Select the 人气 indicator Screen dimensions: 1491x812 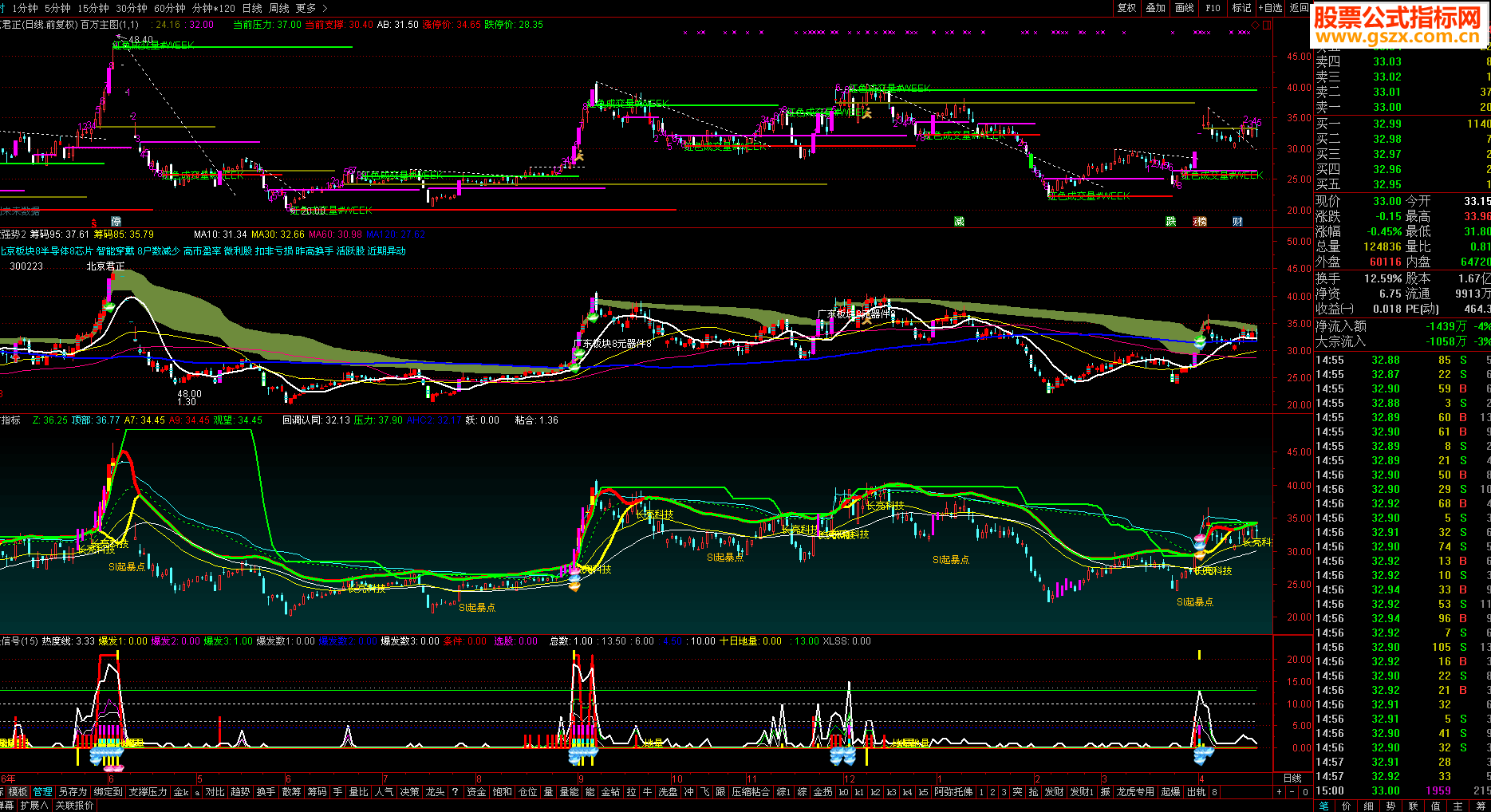point(384,792)
